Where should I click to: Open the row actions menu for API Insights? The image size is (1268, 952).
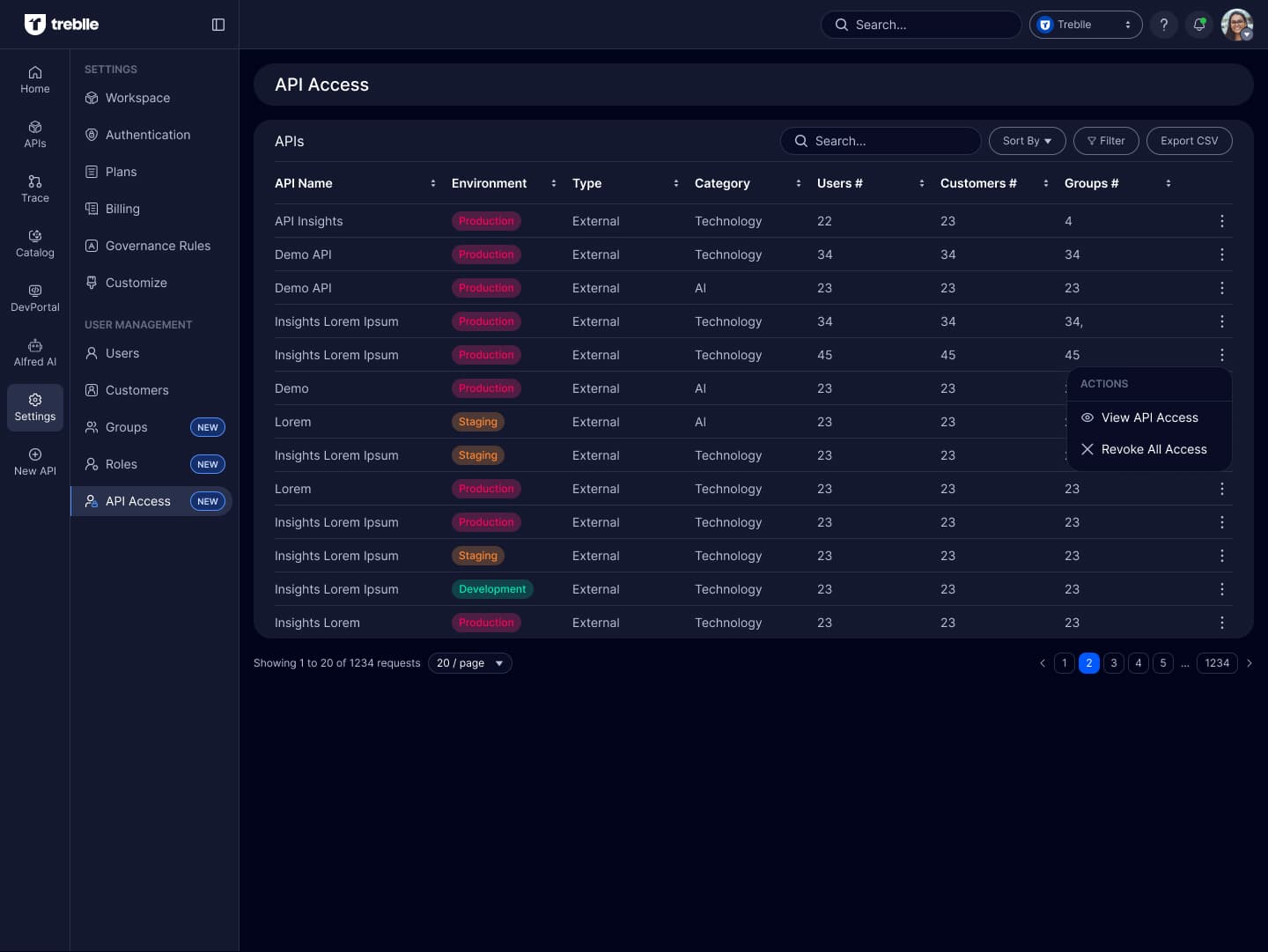(x=1221, y=221)
